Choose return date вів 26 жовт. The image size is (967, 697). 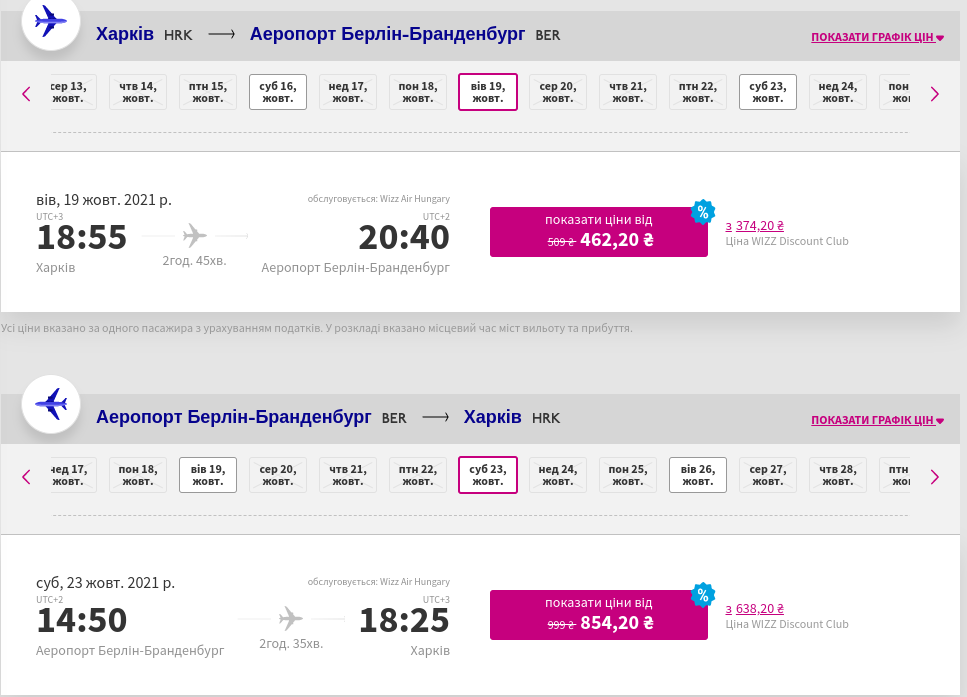[698, 475]
